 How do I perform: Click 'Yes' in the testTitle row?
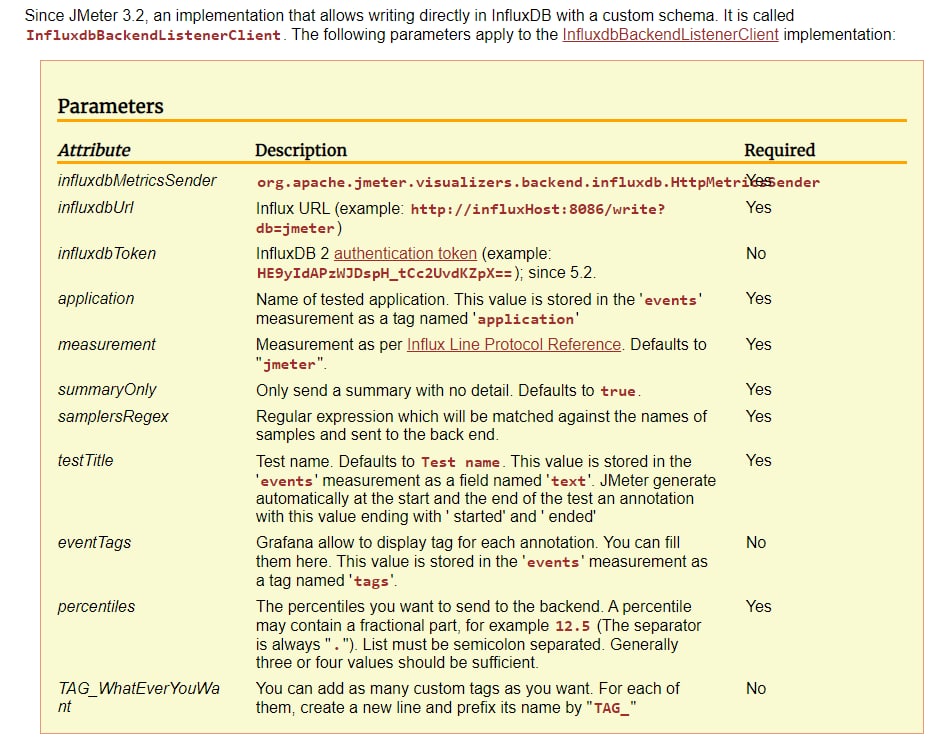(759, 461)
